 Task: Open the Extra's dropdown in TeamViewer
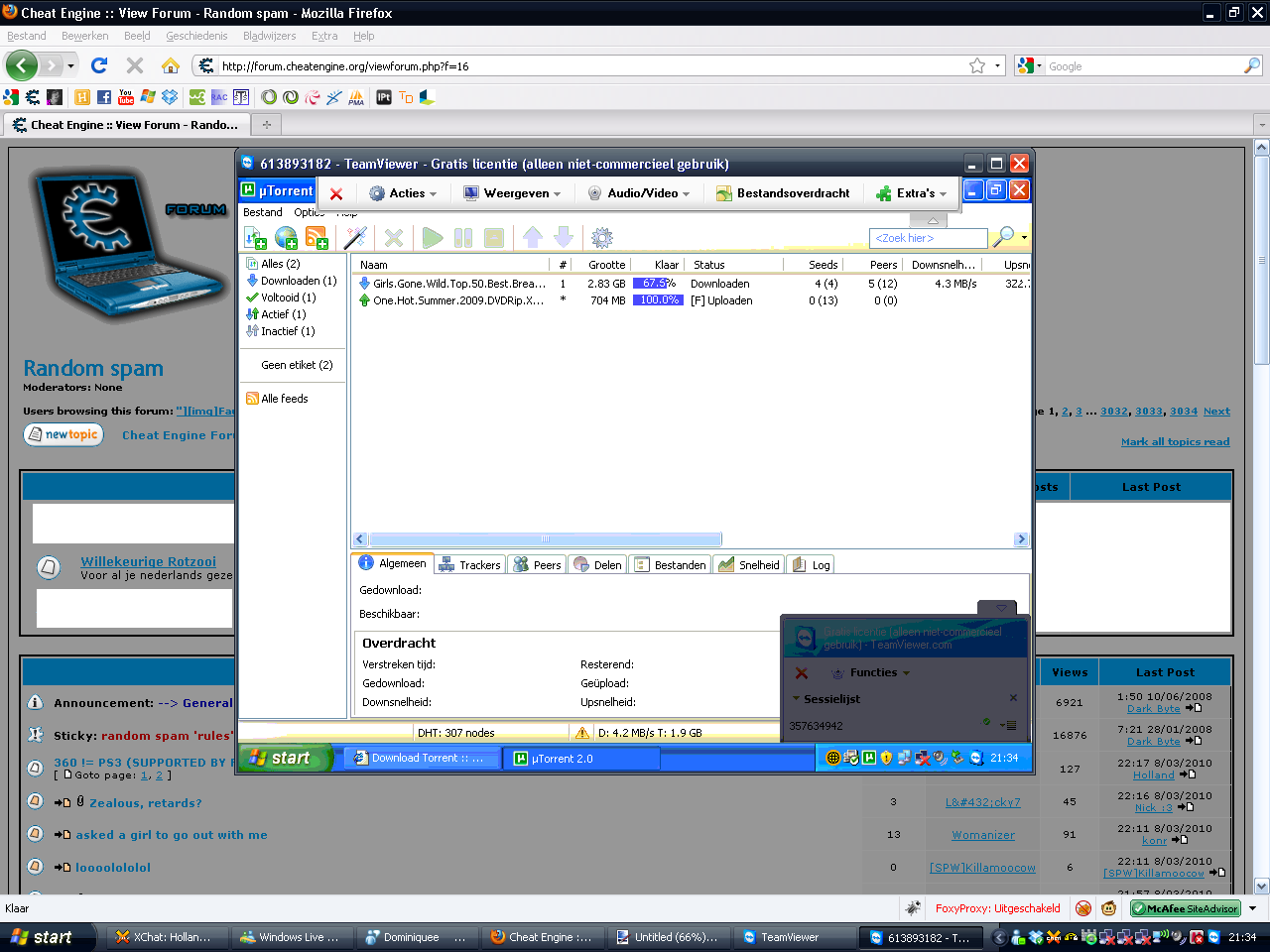coord(912,193)
